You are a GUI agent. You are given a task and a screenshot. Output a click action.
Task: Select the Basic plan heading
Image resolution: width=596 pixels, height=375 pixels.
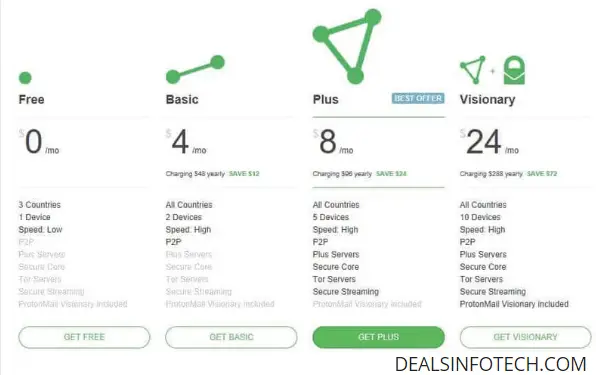click(182, 100)
